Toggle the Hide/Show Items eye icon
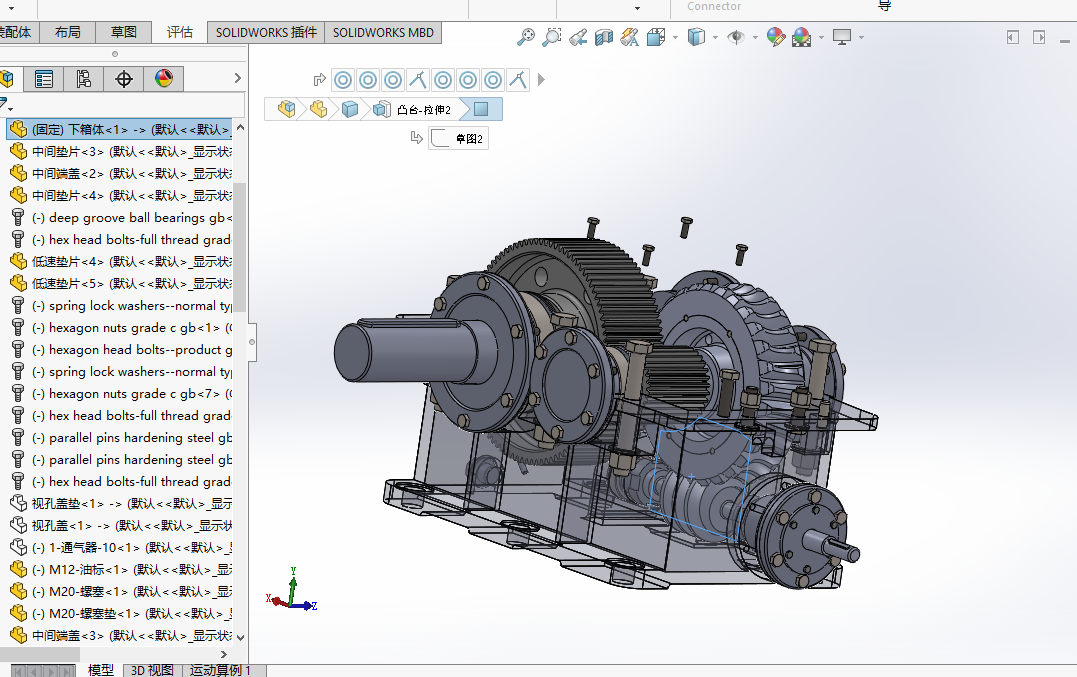Viewport: 1077px width, 677px height. click(736, 37)
